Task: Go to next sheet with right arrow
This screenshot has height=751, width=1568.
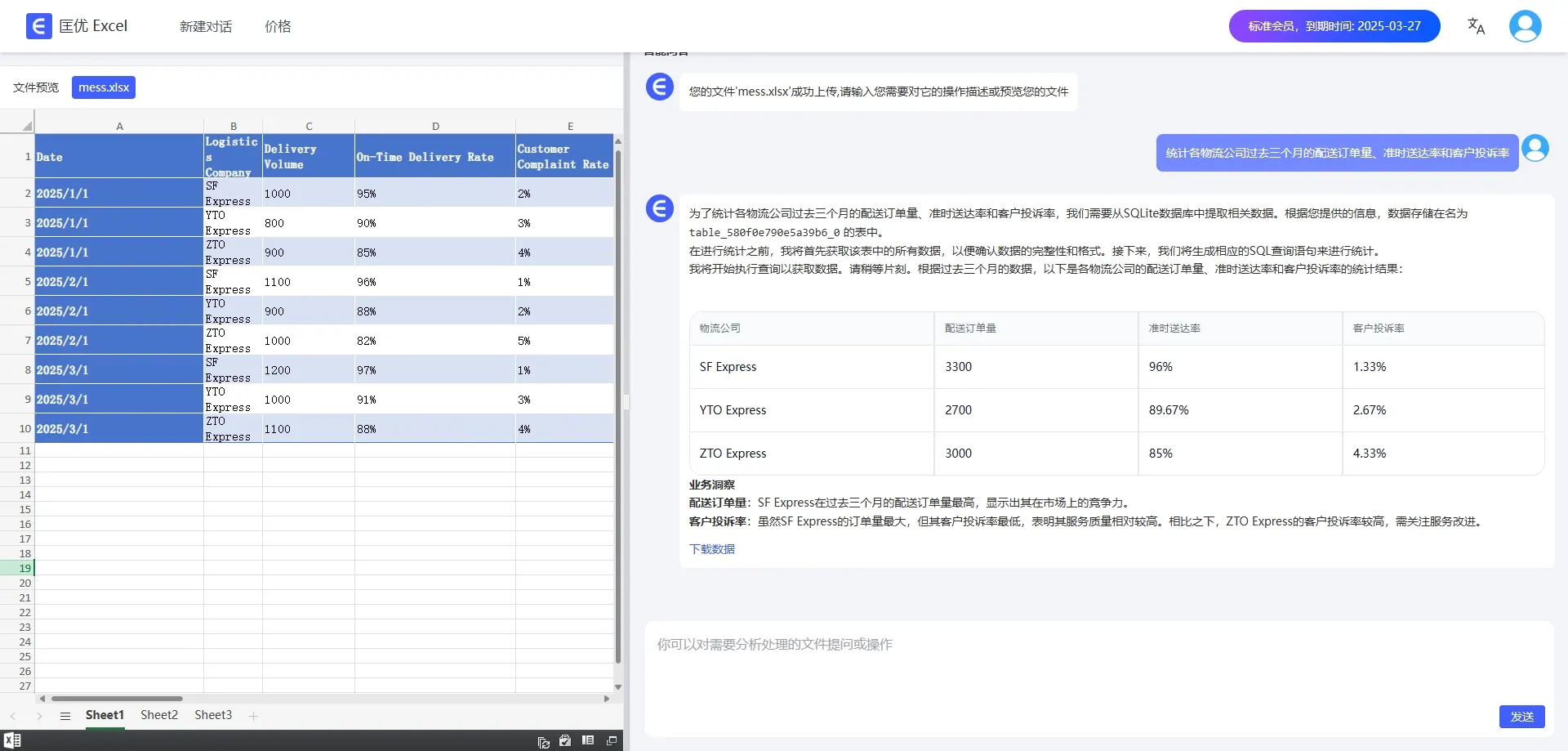Action: point(38,716)
